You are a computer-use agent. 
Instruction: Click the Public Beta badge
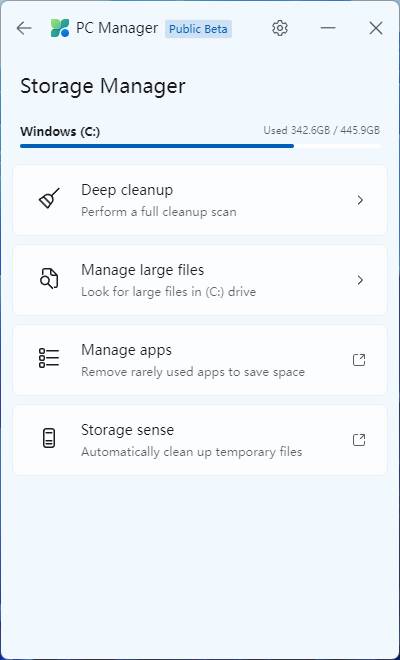(198, 29)
